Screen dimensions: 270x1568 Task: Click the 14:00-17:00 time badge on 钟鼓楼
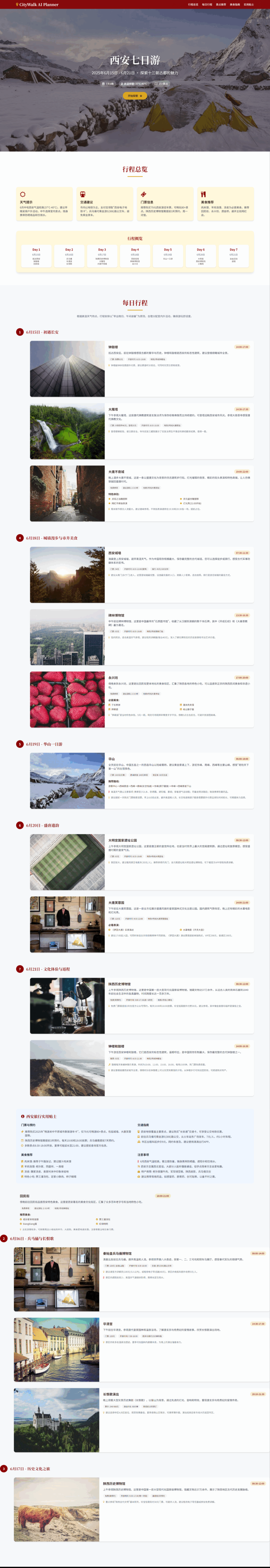coord(242,347)
